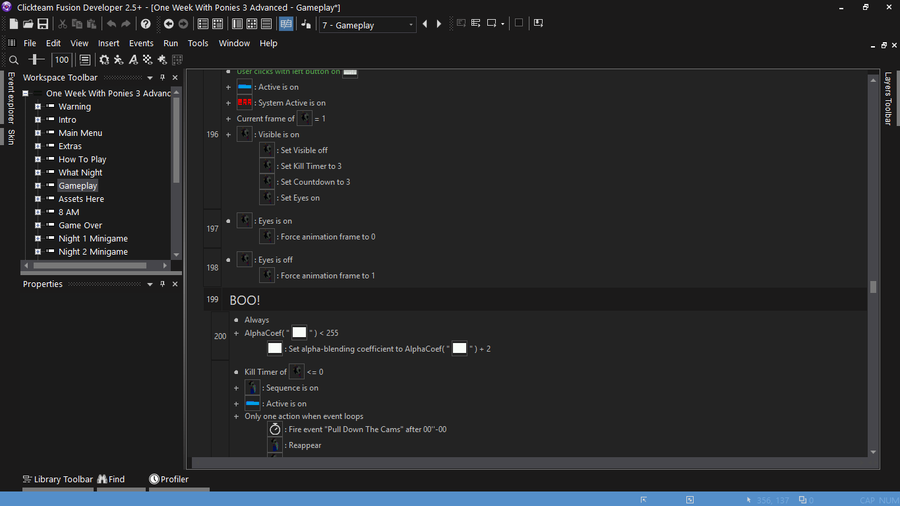Screen dimensions: 900x506
Task: Close the Properties panel
Action: 175,284
